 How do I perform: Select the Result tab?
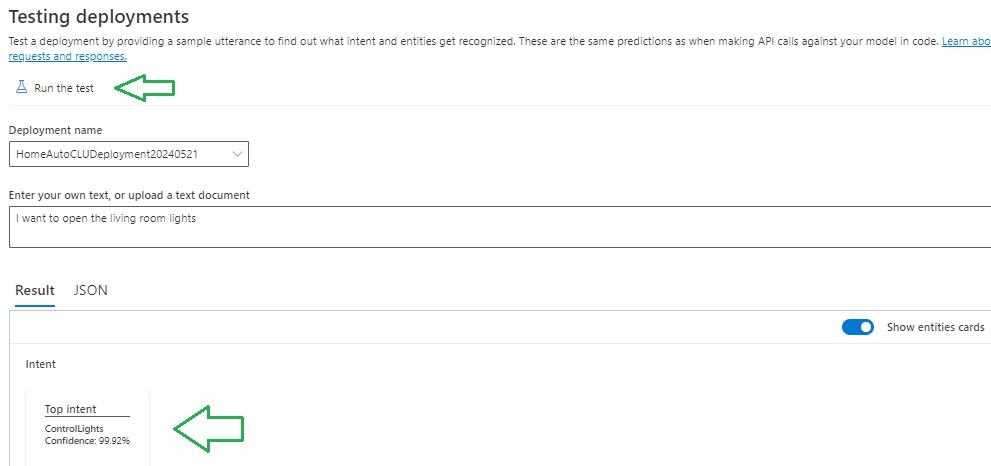point(35,290)
